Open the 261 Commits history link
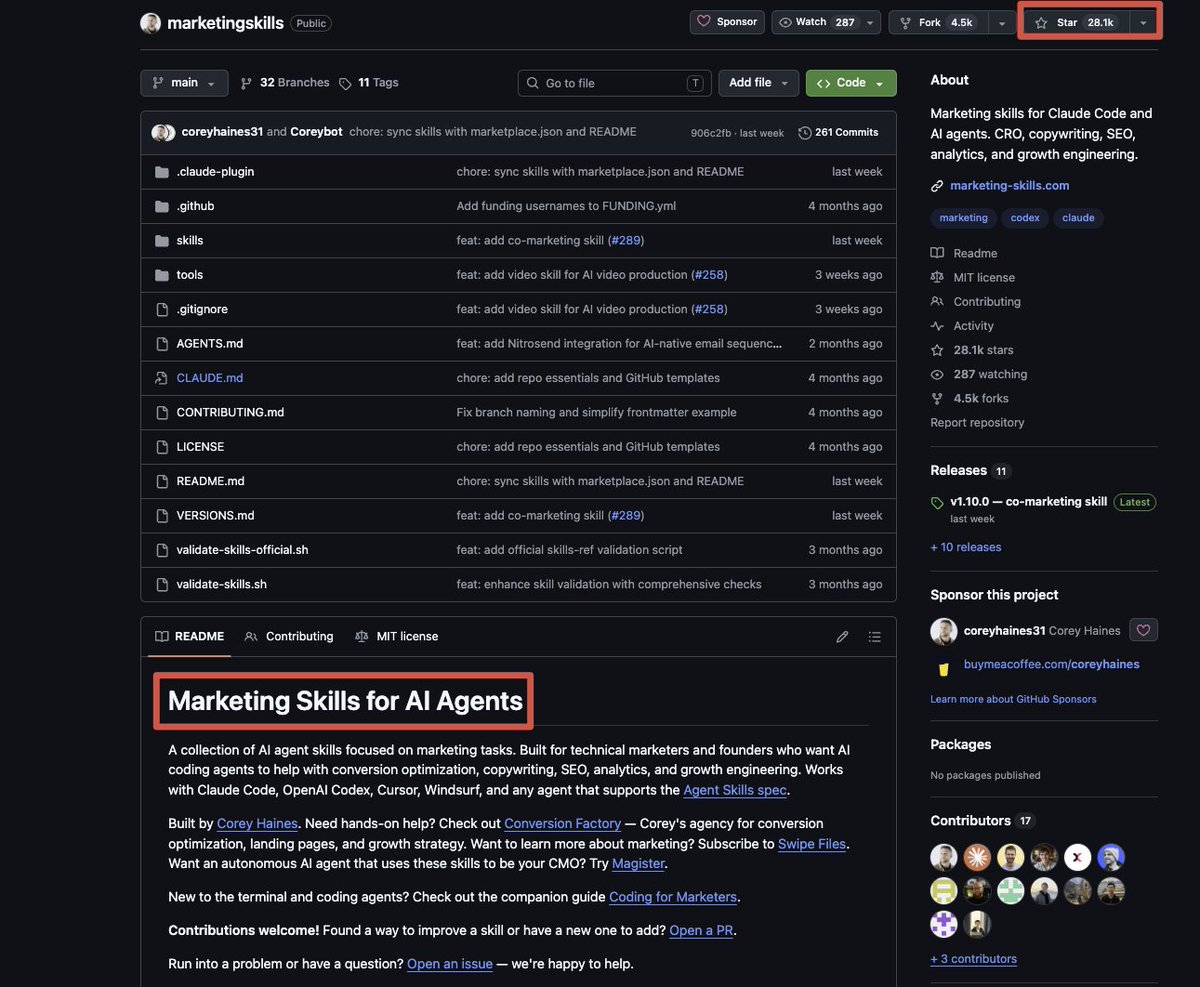Screen dimensions: 1200x987 [838, 132]
